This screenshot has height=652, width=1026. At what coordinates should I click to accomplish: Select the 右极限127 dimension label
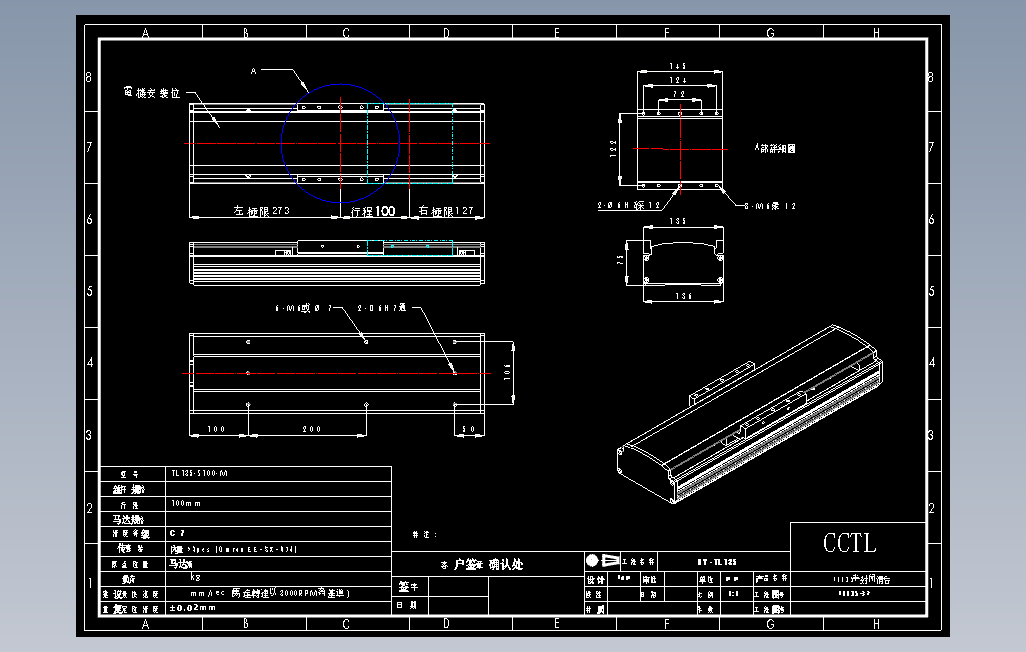446,211
